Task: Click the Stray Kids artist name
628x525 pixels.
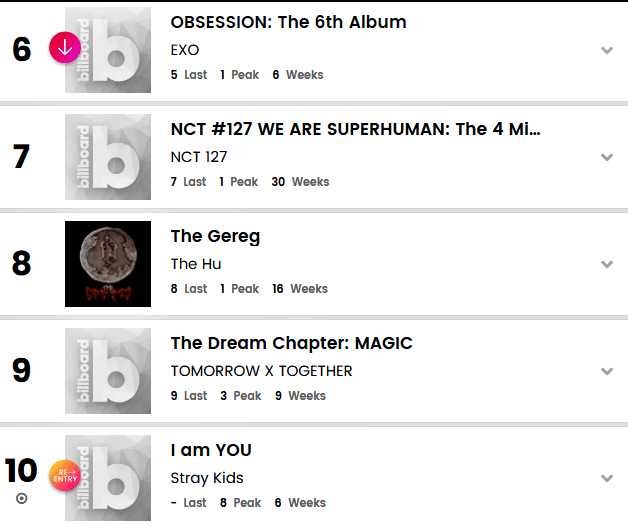Action: pos(207,478)
